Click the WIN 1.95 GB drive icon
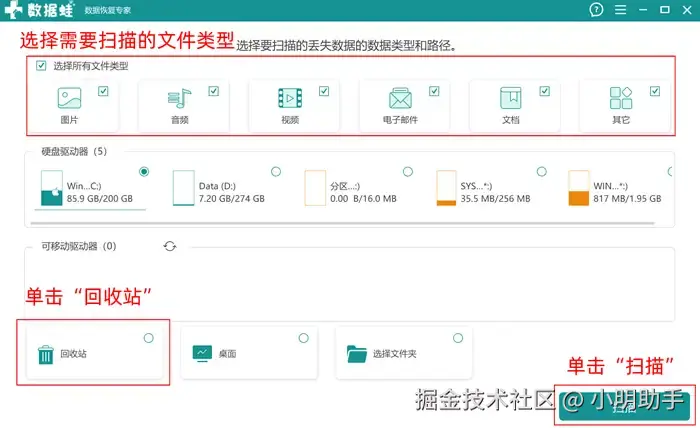Screen dimensions: 700x428 pos(579,188)
